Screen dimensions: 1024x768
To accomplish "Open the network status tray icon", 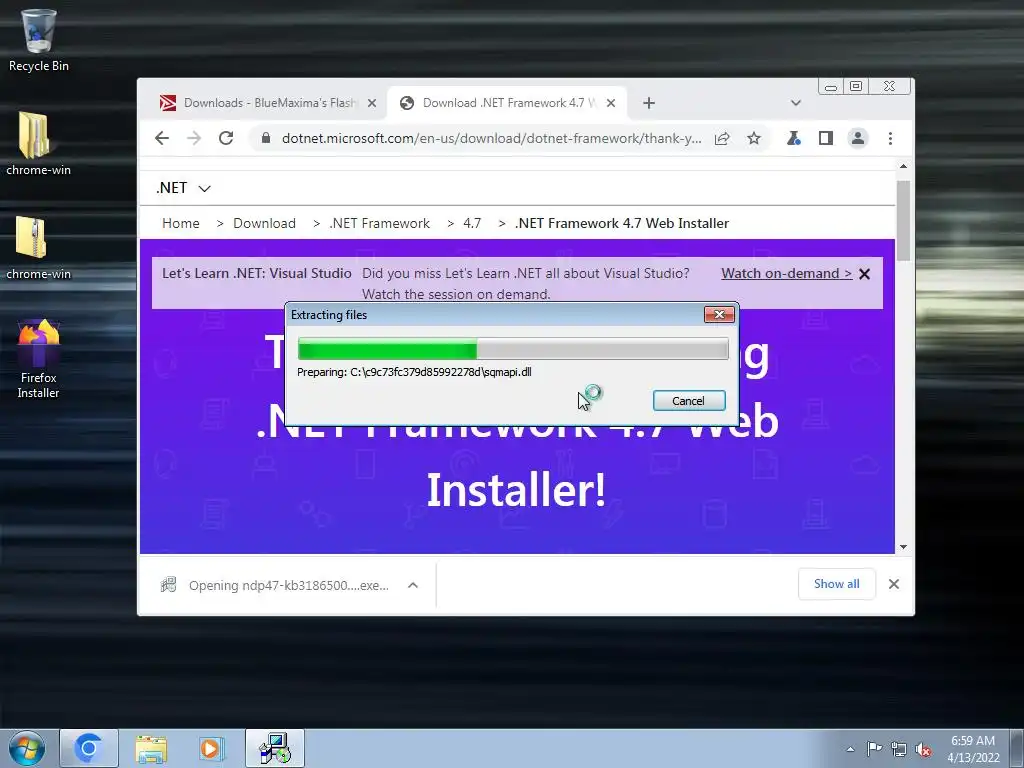I will pyautogui.click(x=899, y=749).
